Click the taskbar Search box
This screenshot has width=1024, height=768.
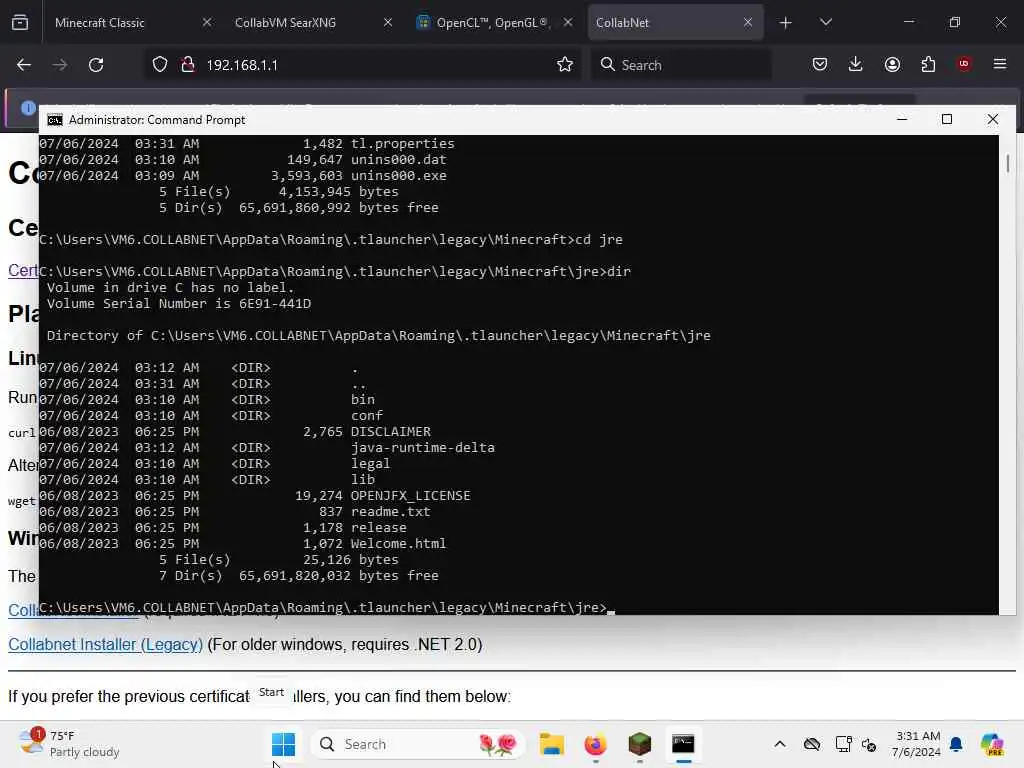[x=418, y=744]
